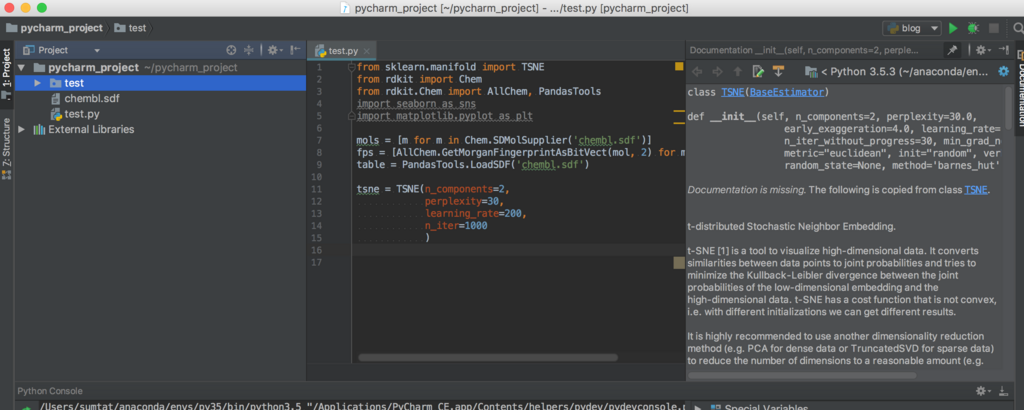Toggle auto-update from source icon in Documentation
This screenshot has height=410, width=1024.
pos(777,71)
